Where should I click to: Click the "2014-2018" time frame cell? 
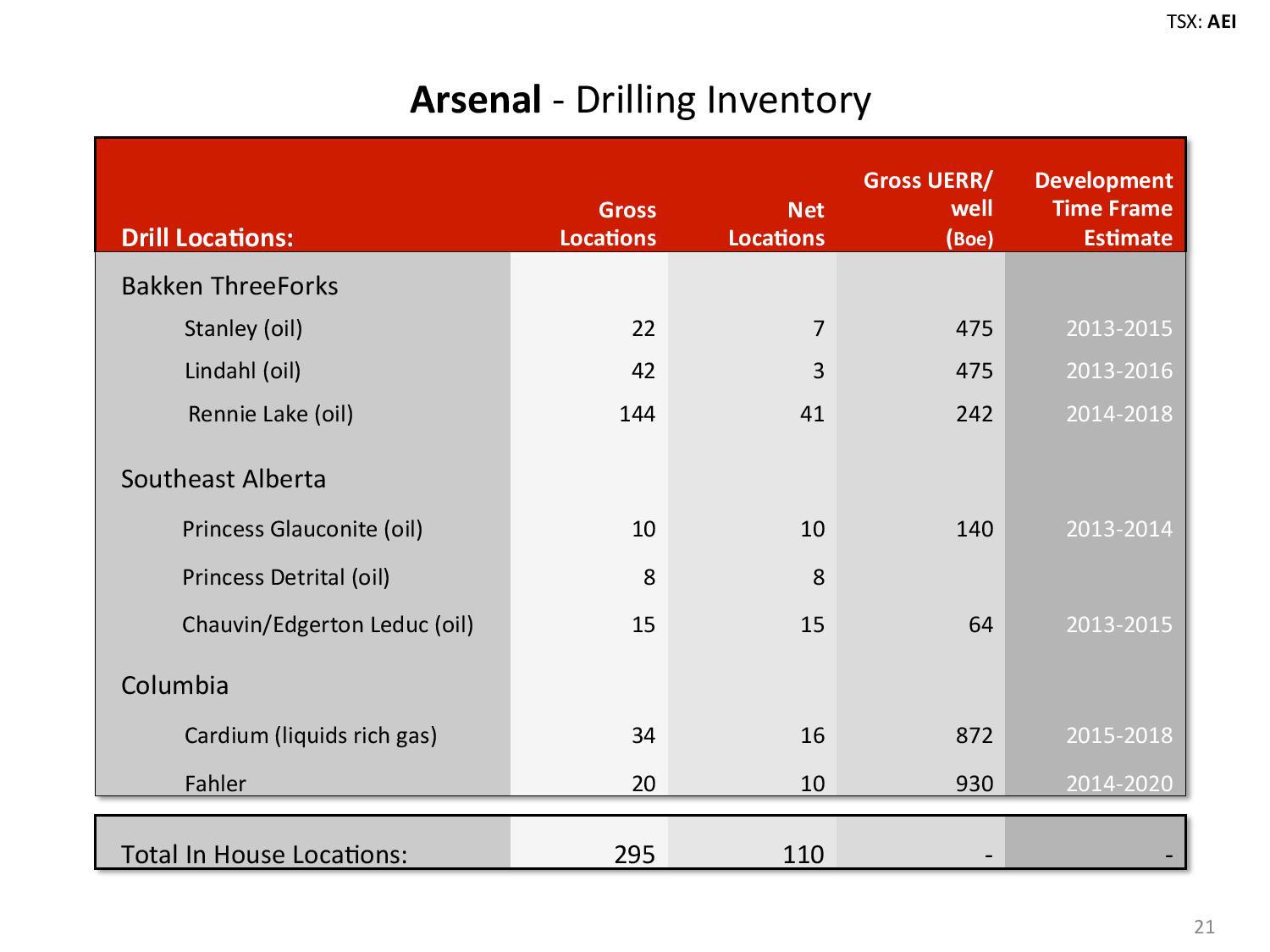click(1119, 414)
